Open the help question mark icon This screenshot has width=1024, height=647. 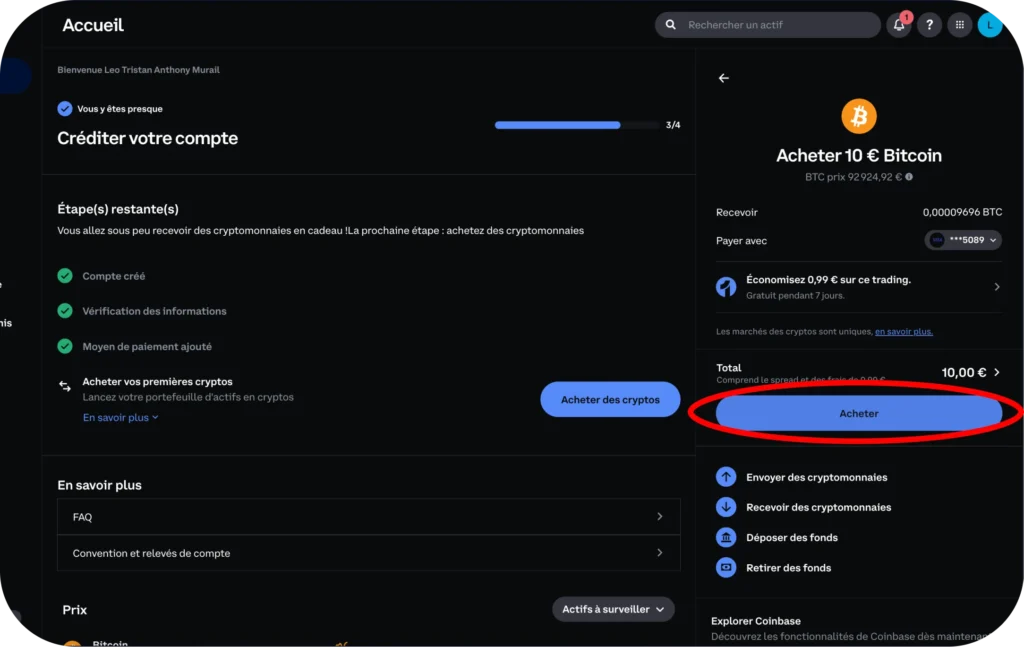pos(929,25)
